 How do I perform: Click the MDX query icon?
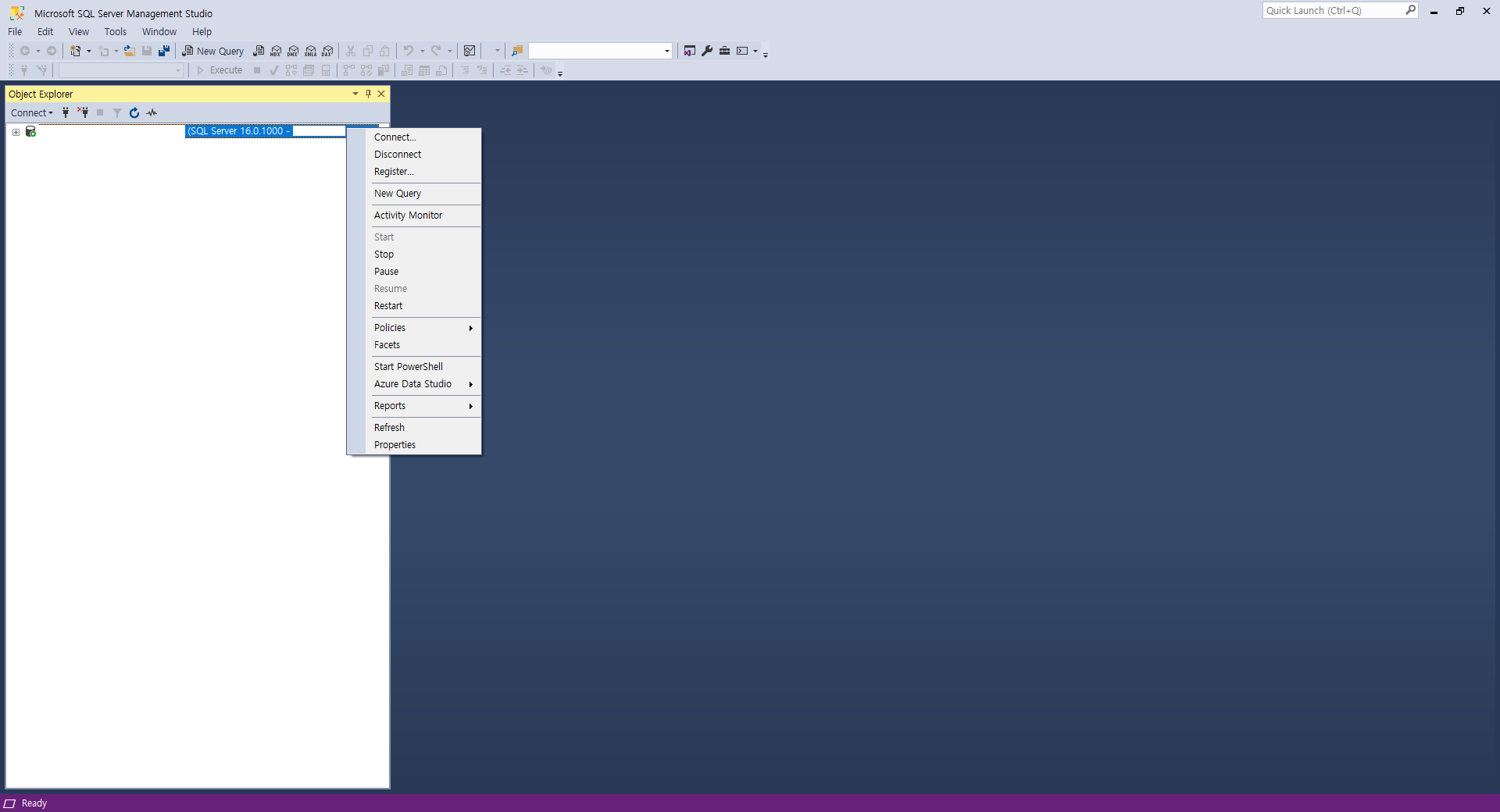276,51
